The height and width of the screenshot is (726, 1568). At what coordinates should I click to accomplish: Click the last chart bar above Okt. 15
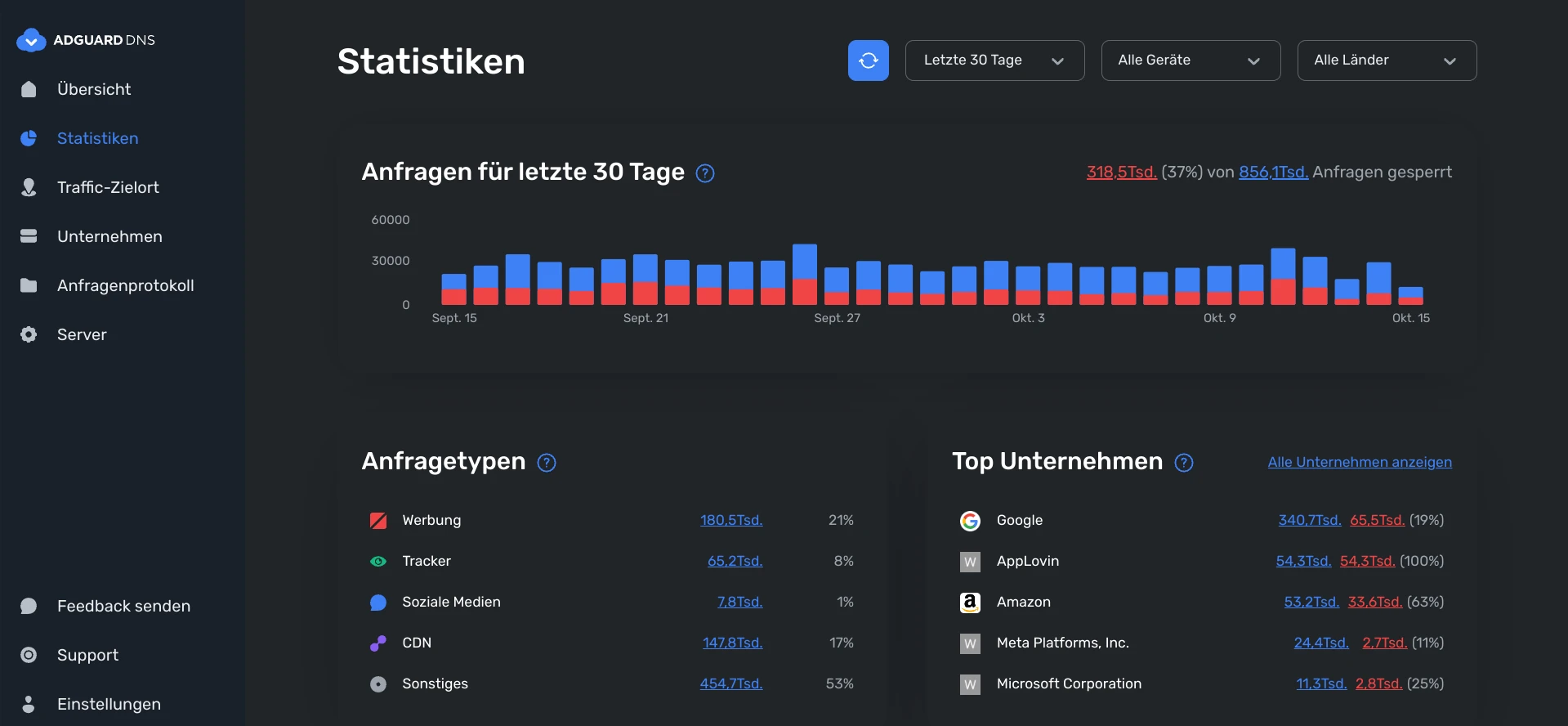tap(1411, 296)
